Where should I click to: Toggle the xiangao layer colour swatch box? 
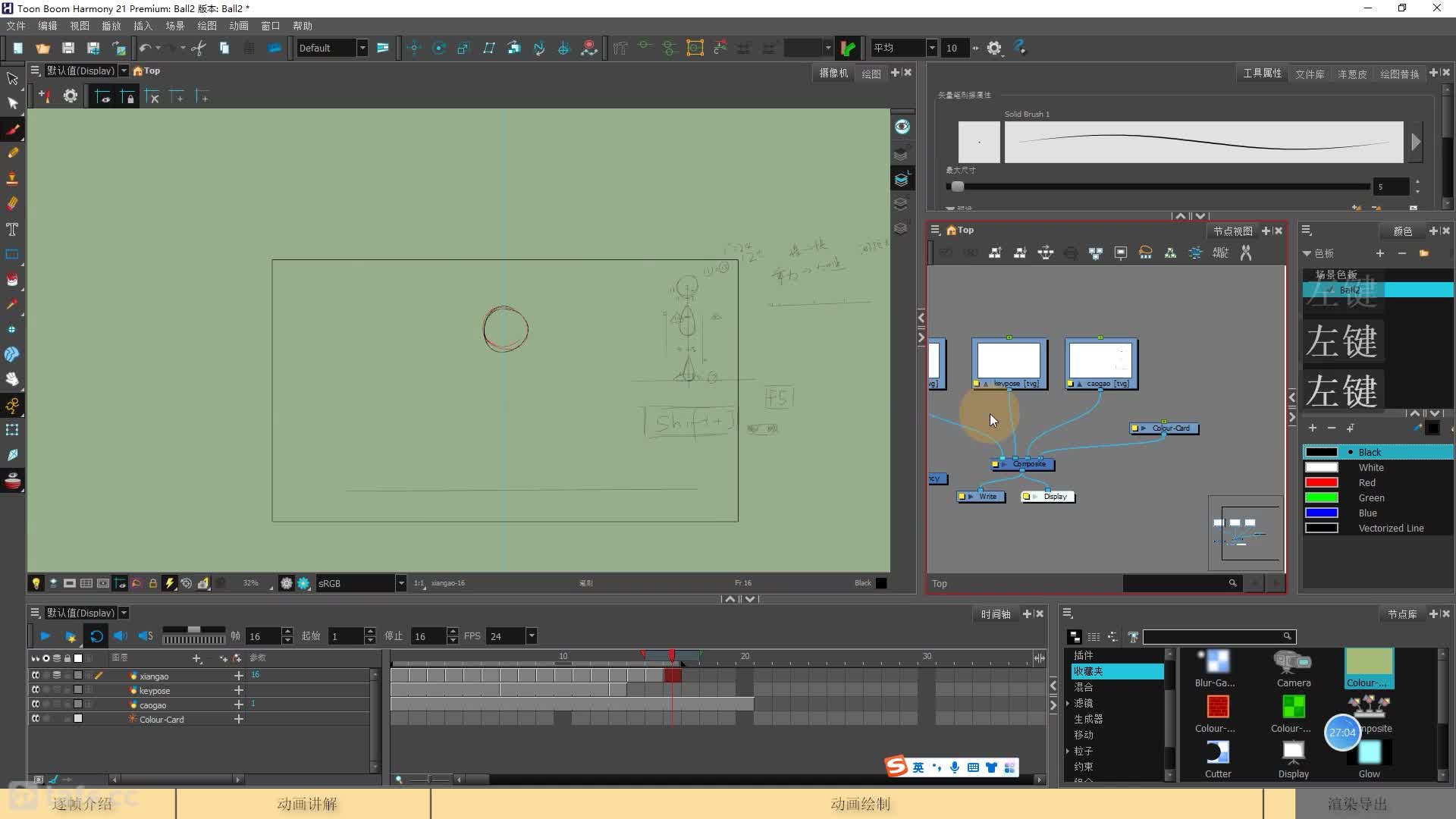click(x=77, y=675)
